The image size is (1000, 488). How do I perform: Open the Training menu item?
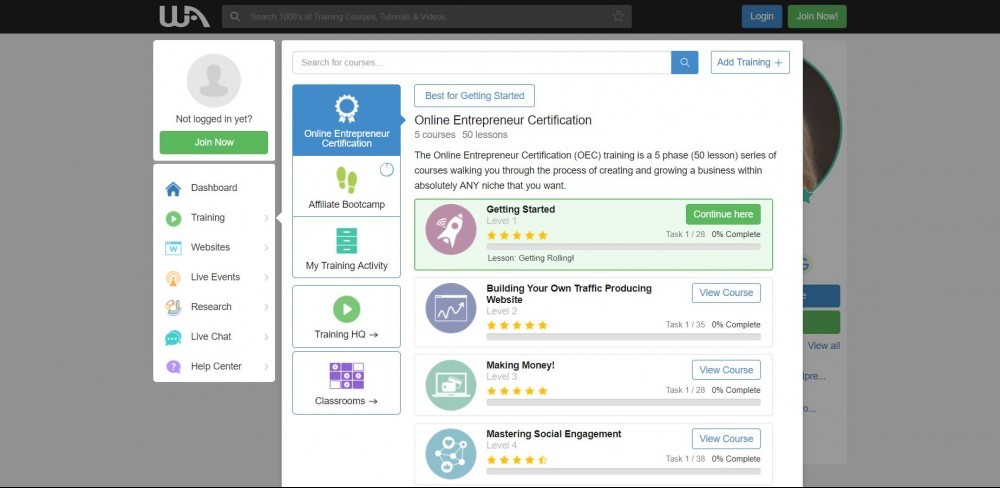pos(214,218)
